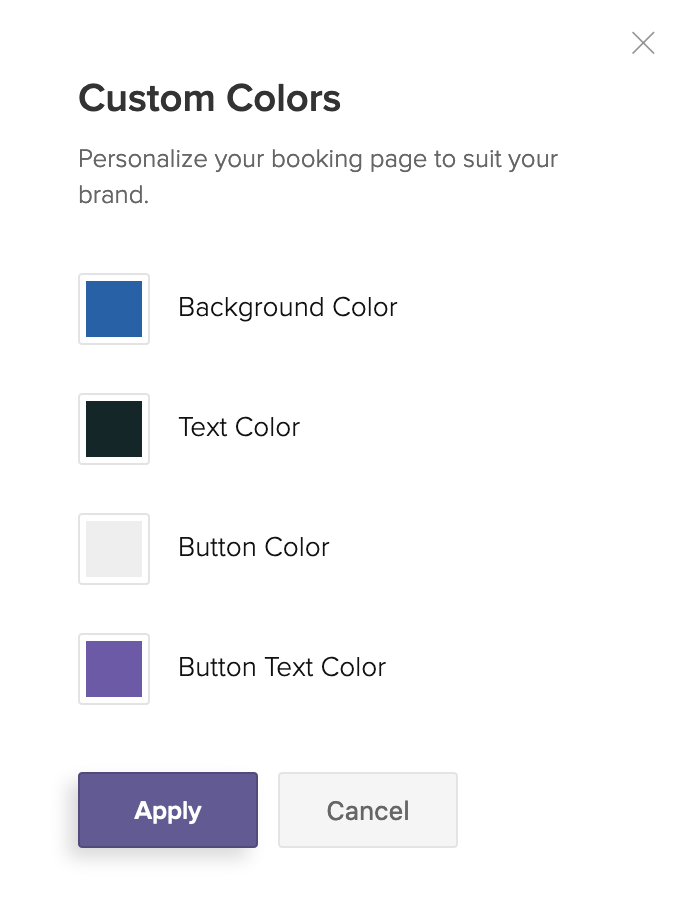Click the purple color square

(x=114, y=669)
